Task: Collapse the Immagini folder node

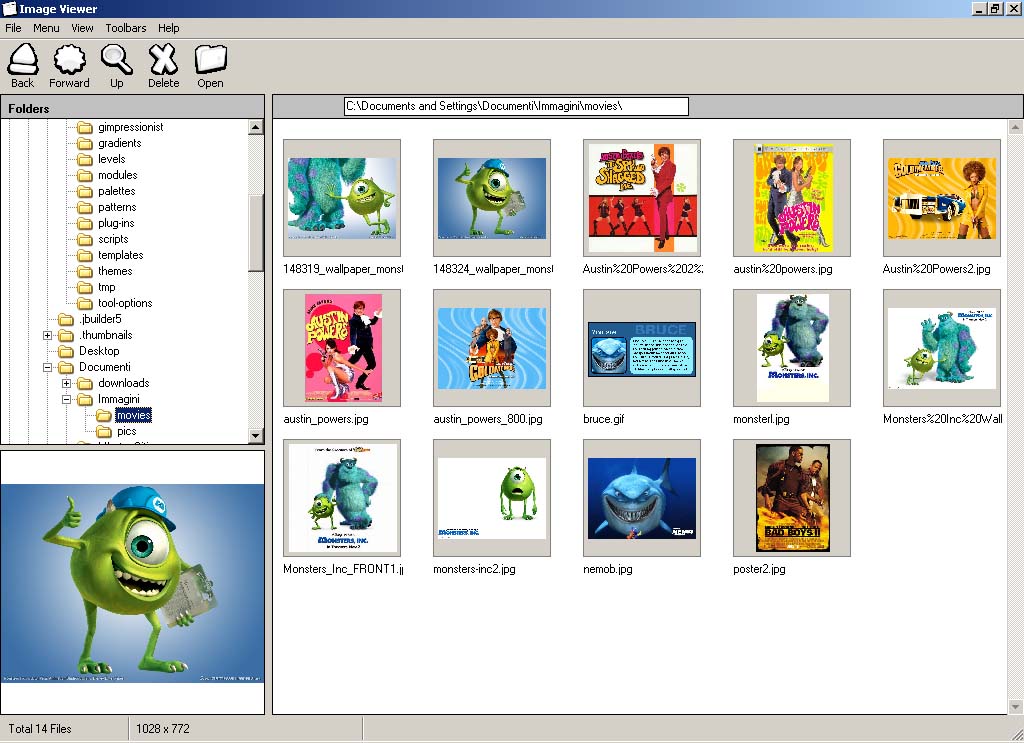Action: [66, 399]
